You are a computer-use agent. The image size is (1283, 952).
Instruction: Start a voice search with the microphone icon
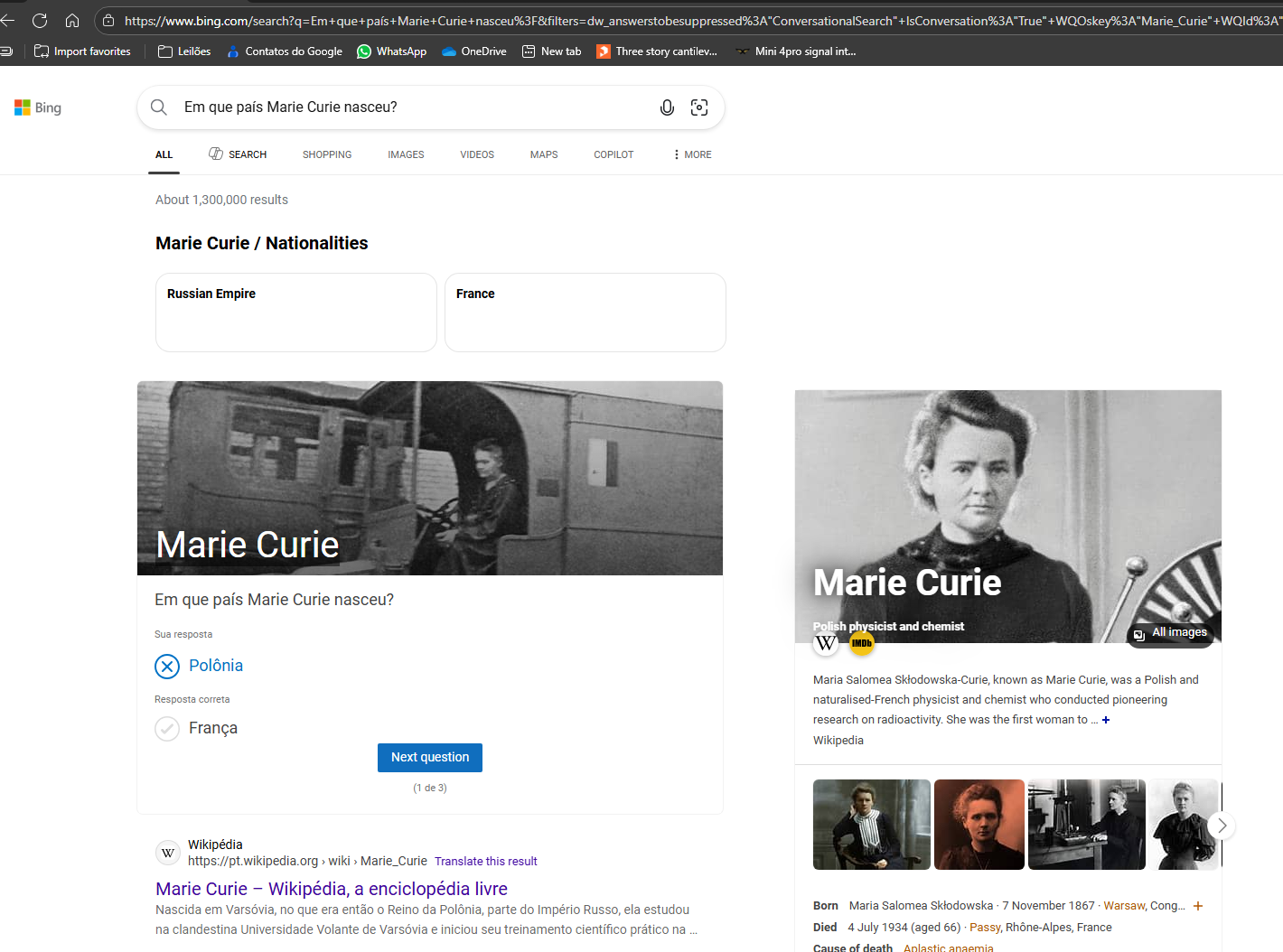(x=667, y=107)
